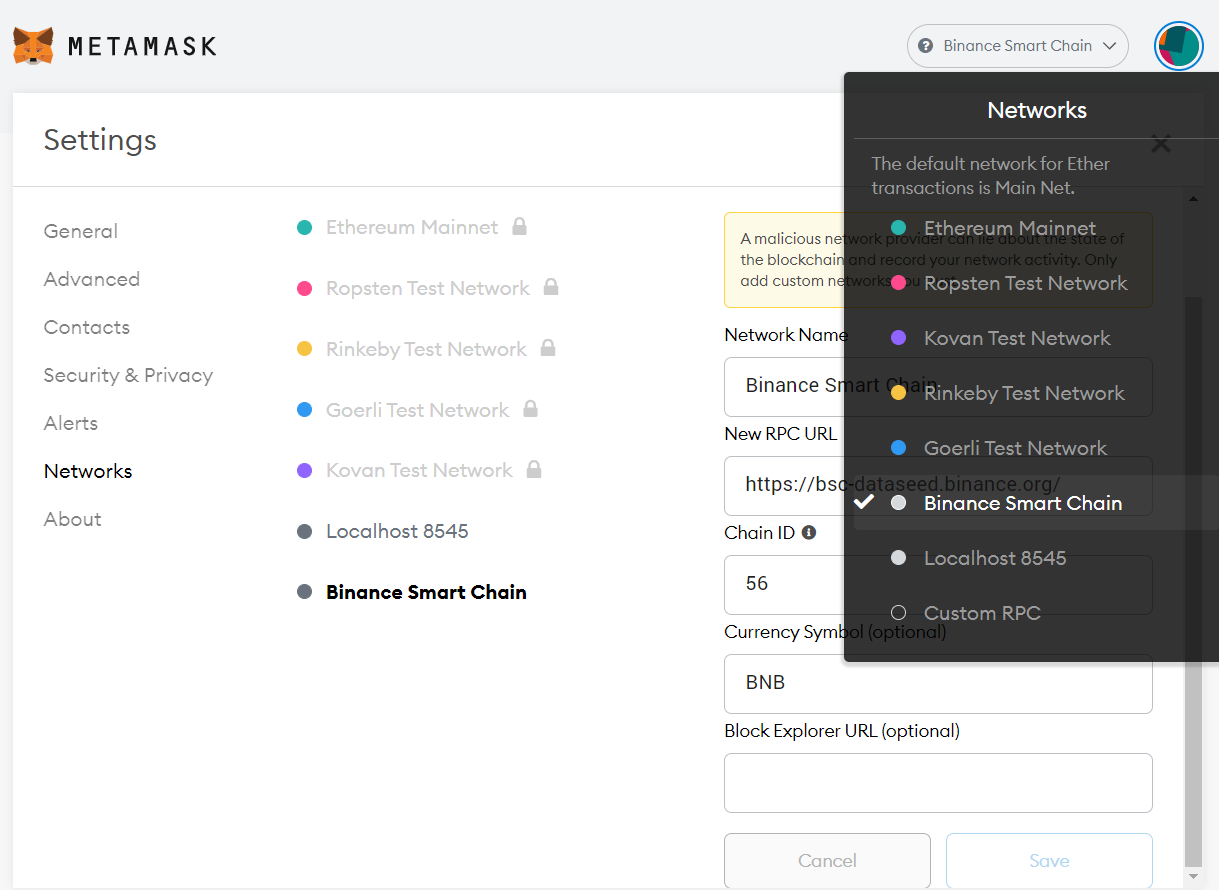
Task: Click the Currency Symbol field containing BNB
Action: coord(938,684)
